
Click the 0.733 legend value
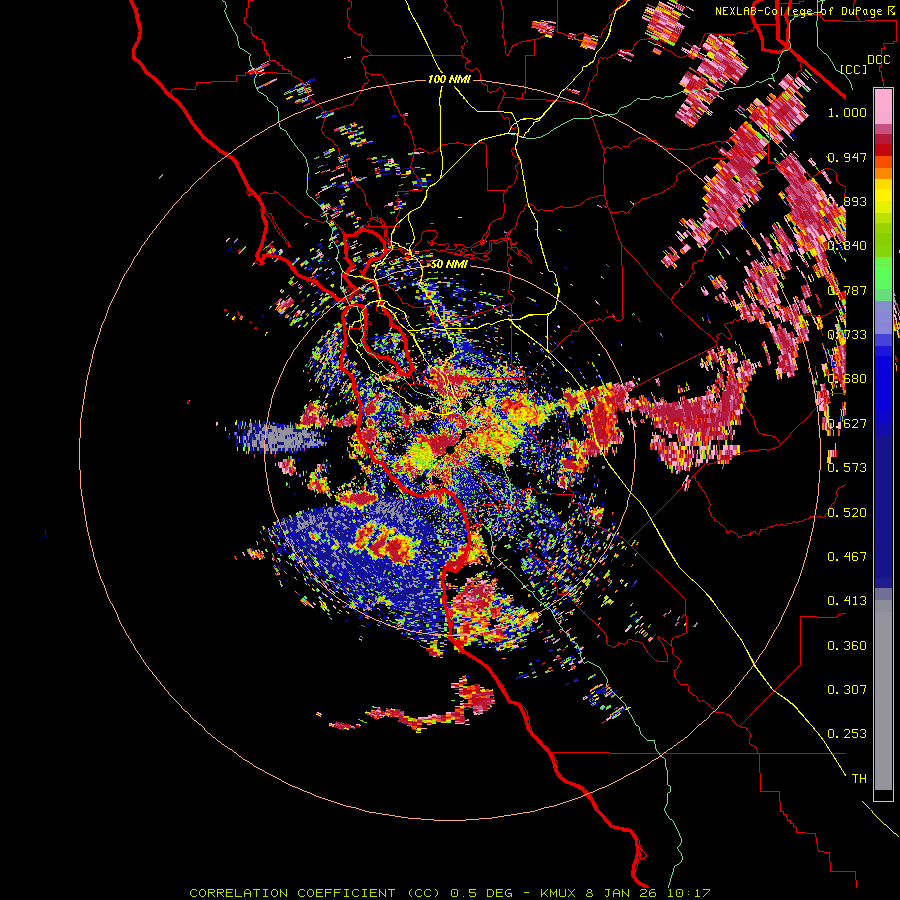tap(847, 335)
